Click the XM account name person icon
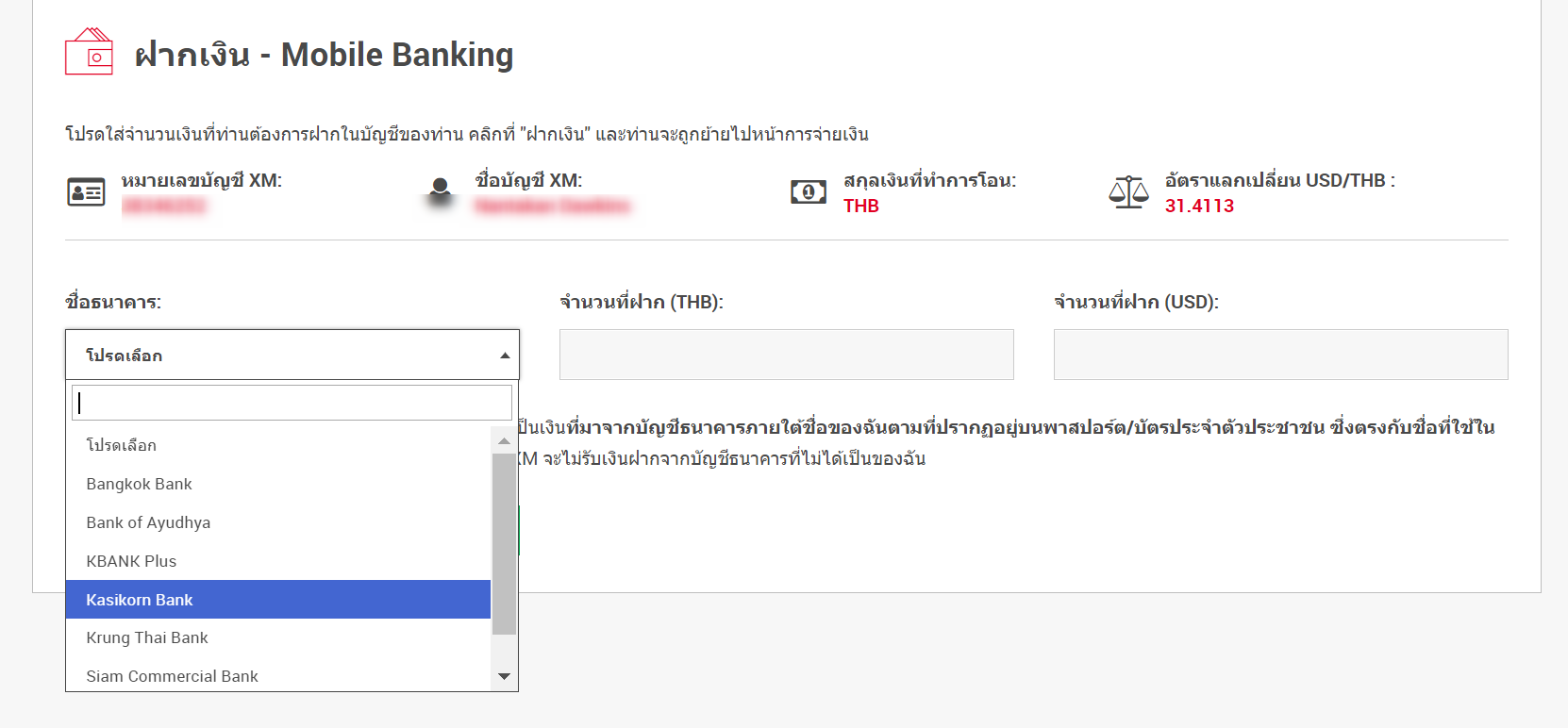Screen dimensions: 1568x728 click(x=440, y=193)
